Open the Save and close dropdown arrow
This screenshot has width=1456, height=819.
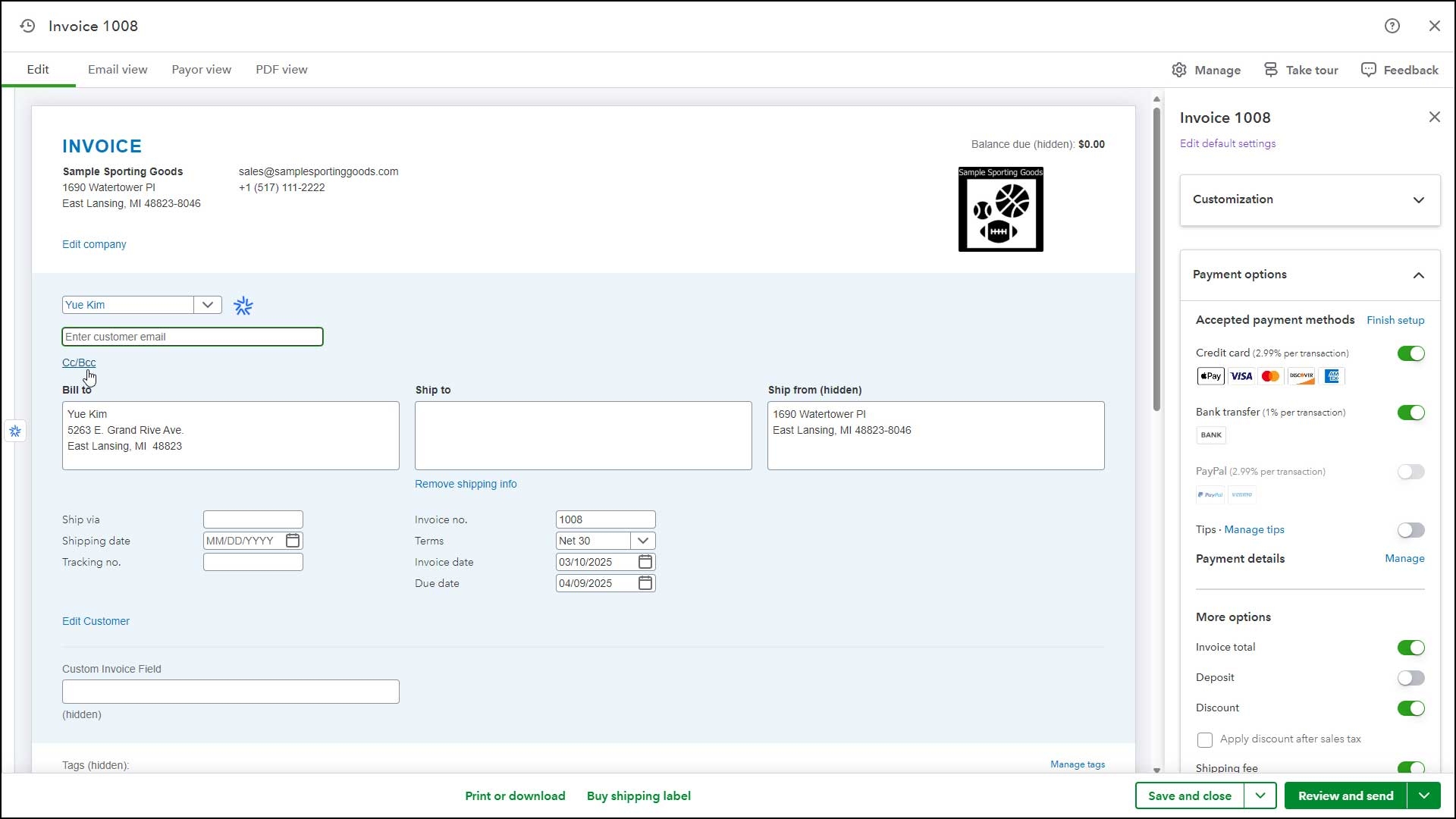(1260, 795)
